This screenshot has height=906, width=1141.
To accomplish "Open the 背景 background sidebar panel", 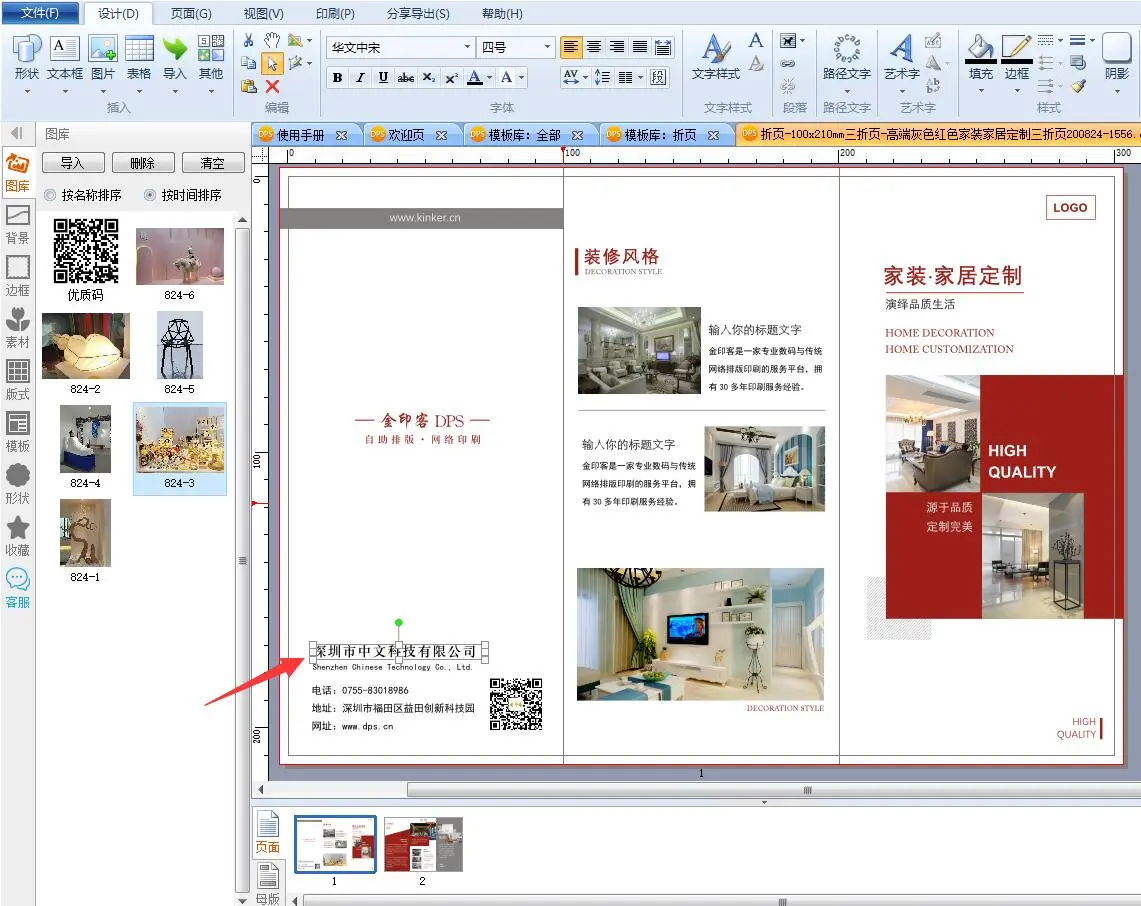I will click(x=17, y=222).
